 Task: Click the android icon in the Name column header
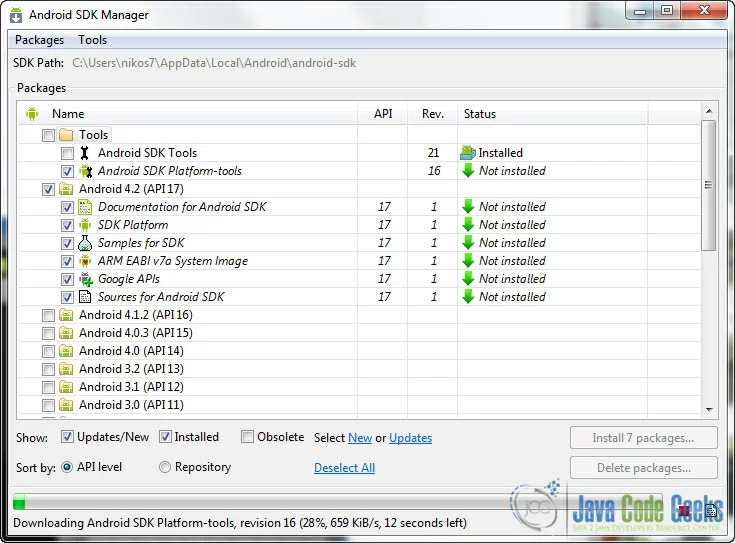click(x=32, y=113)
